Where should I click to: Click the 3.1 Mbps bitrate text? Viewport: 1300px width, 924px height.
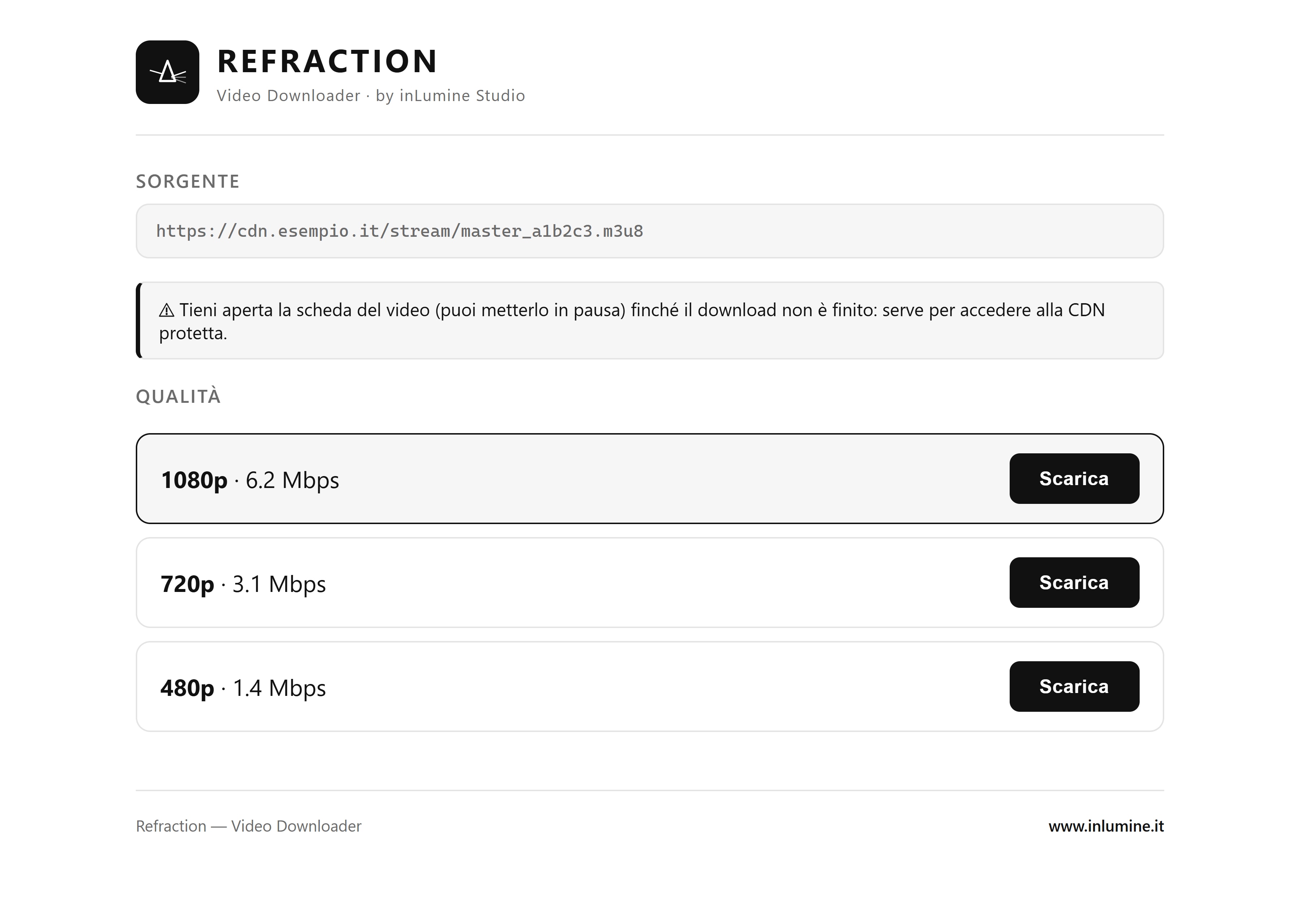pyautogui.click(x=279, y=584)
